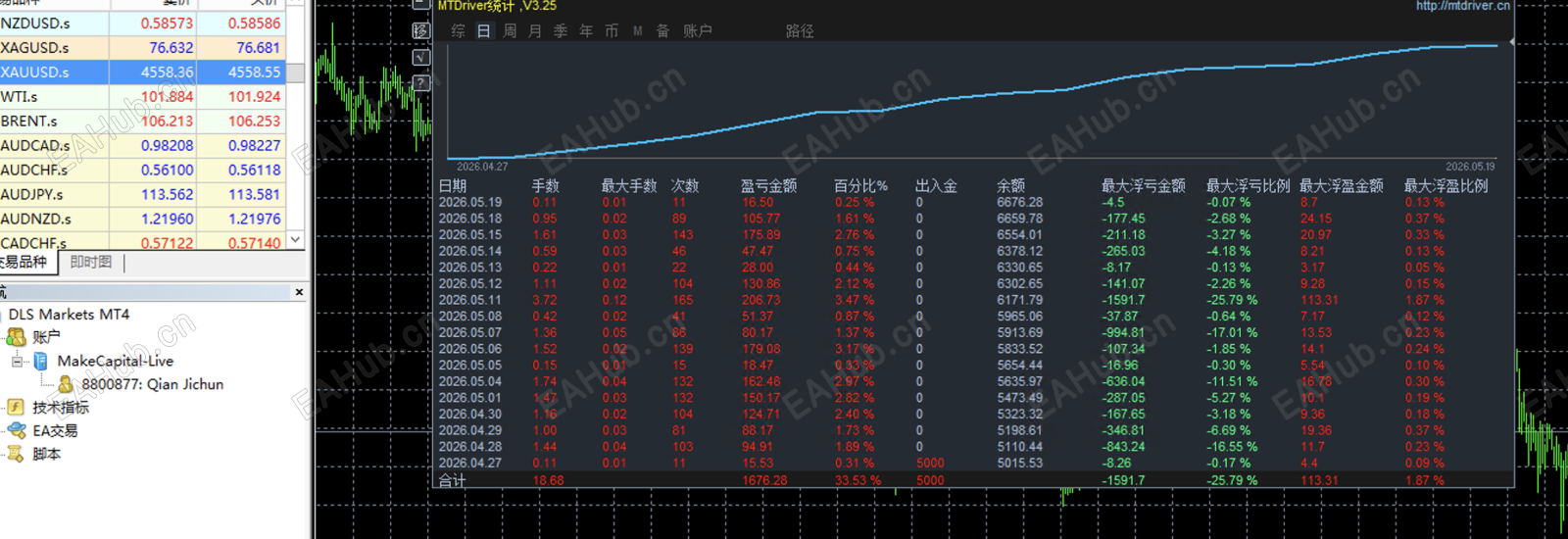Screen dimensions: 1568x539
Task: Collapse the MakeCapital-Live tree node
Action: click(x=17, y=362)
